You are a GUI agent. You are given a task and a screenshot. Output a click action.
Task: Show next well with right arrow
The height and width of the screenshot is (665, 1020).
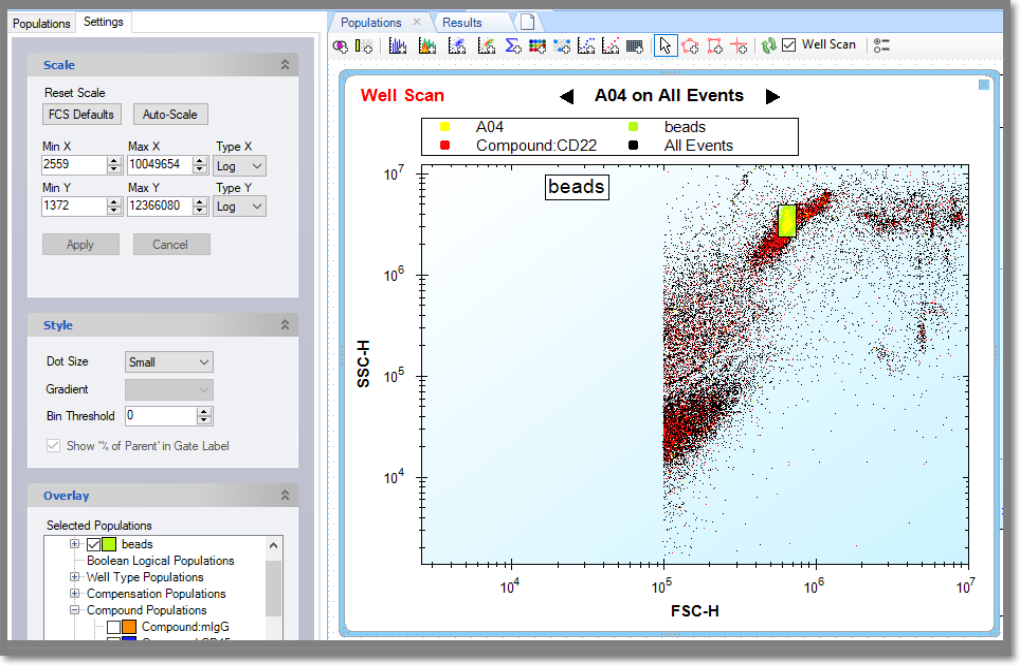tap(772, 97)
